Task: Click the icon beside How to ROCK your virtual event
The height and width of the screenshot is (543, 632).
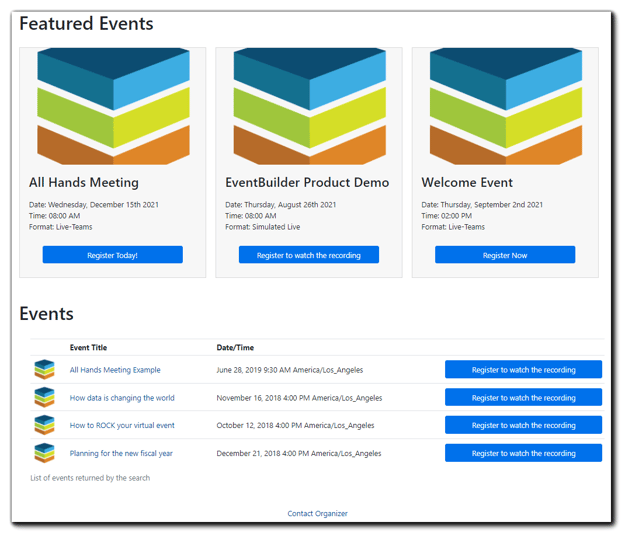Action: click(44, 425)
